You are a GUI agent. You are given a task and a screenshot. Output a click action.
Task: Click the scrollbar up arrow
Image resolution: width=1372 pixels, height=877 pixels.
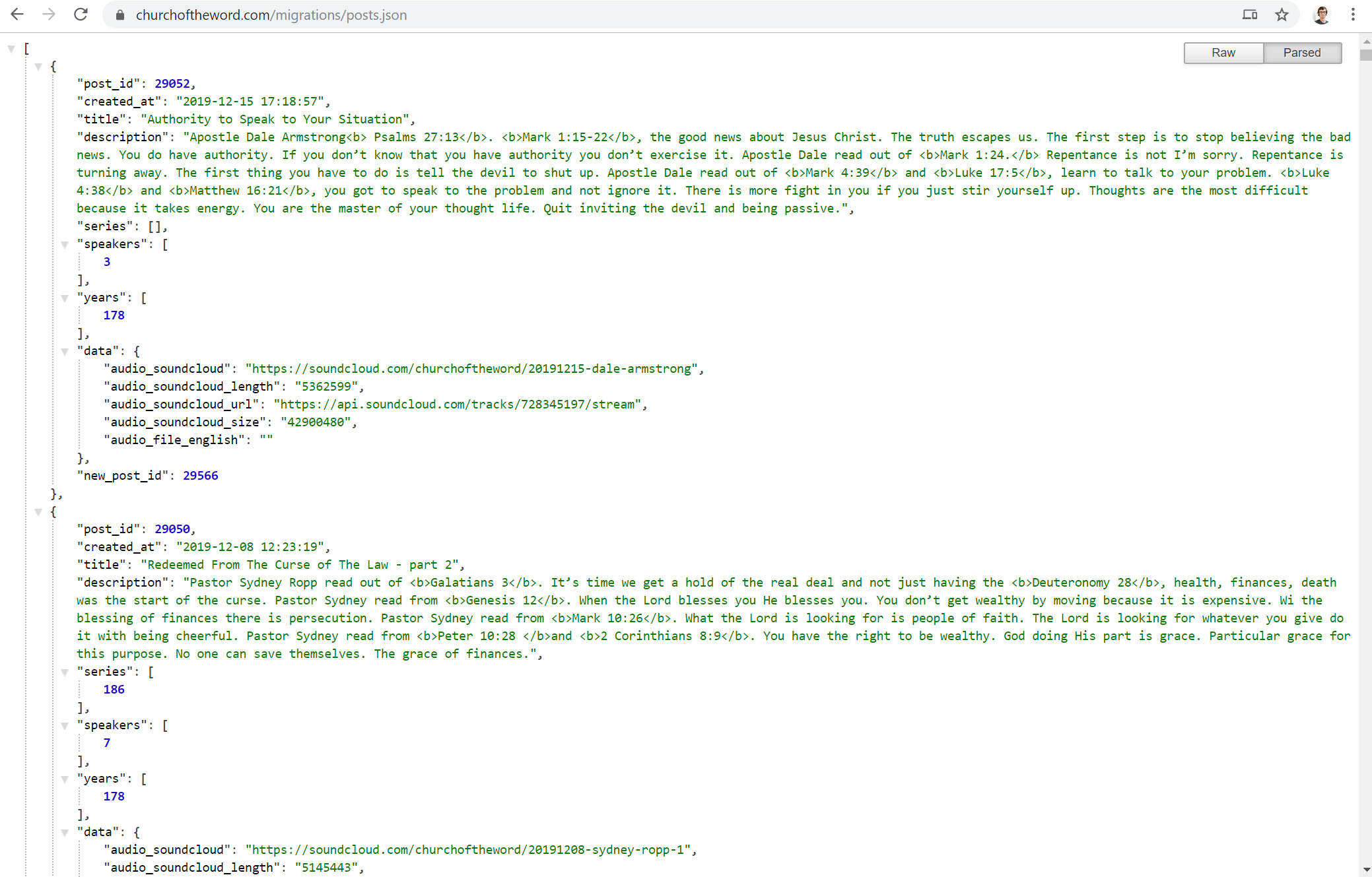(1365, 41)
